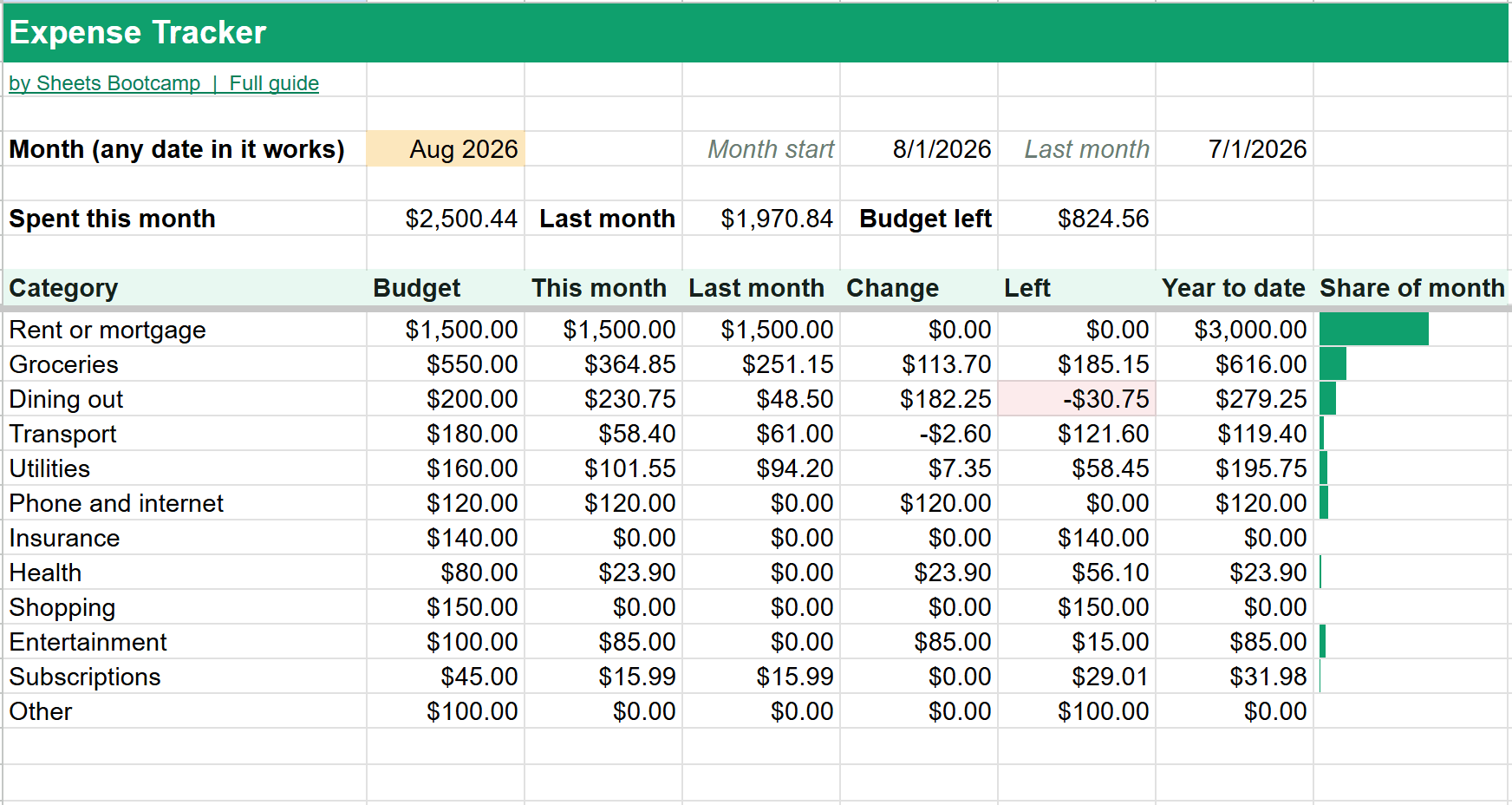The width and height of the screenshot is (1512, 805).
Task: Click the Last month date 7/1/2026
Action: pyautogui.click(x=1235, y=149)
